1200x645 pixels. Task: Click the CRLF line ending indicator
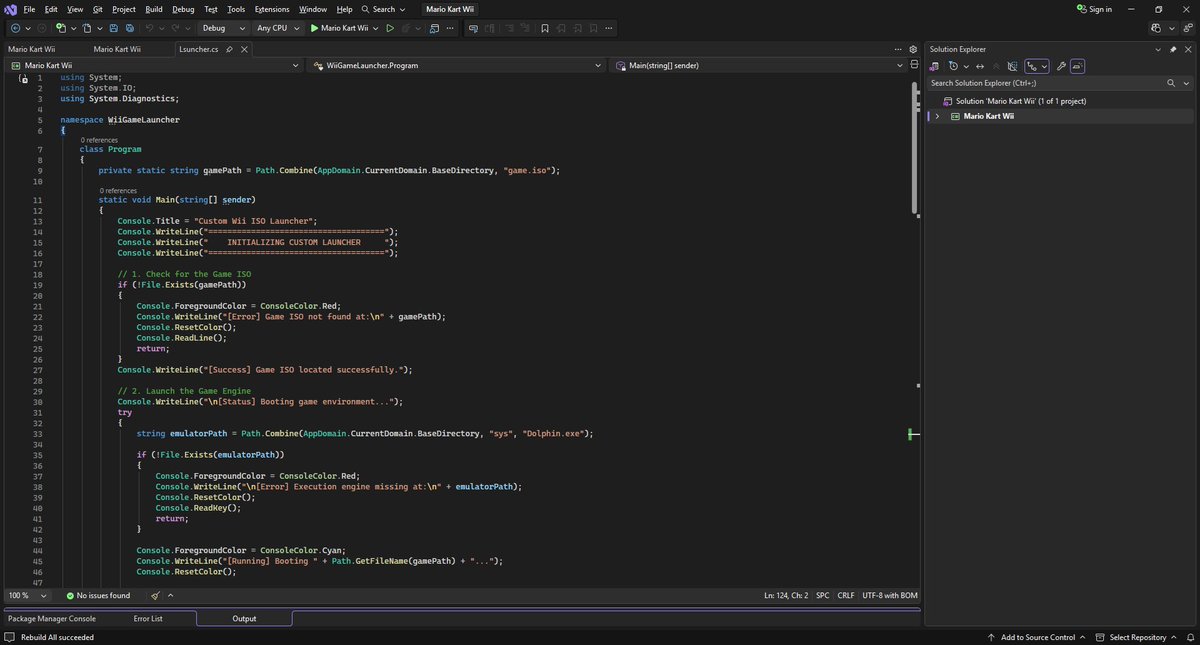pyautogui.click(x=846, y=595)
